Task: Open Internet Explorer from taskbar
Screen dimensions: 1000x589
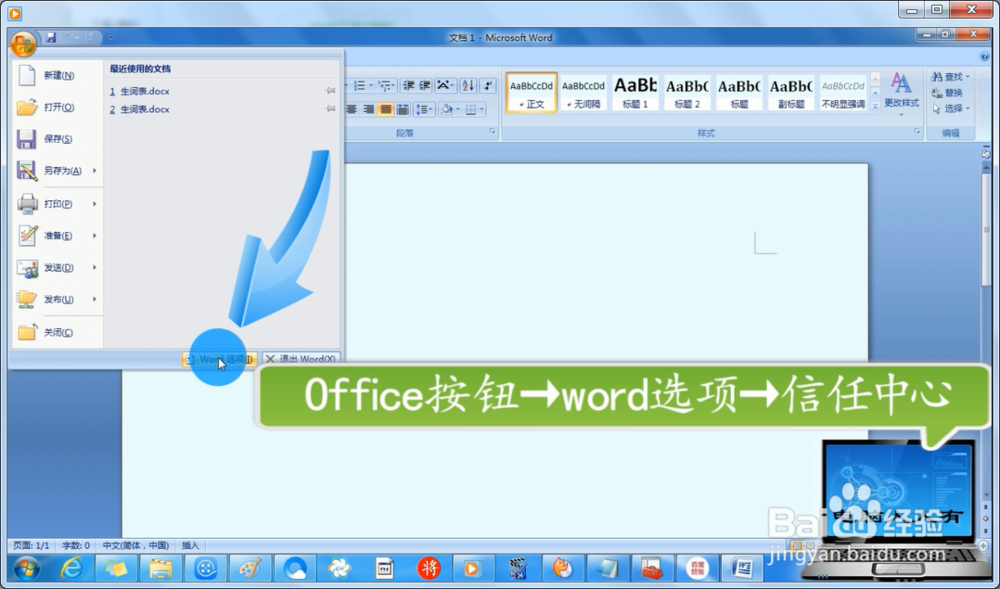Action: (x=71, y=568)
